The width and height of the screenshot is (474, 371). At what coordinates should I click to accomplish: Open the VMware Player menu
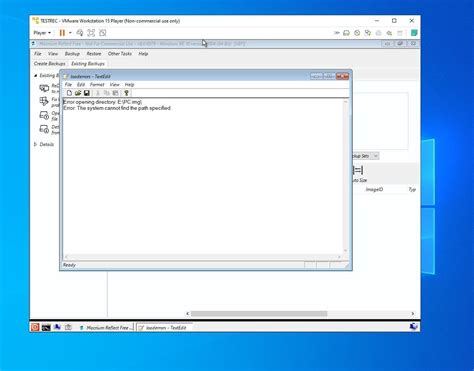pyautogui.click(x=42, y=33)
